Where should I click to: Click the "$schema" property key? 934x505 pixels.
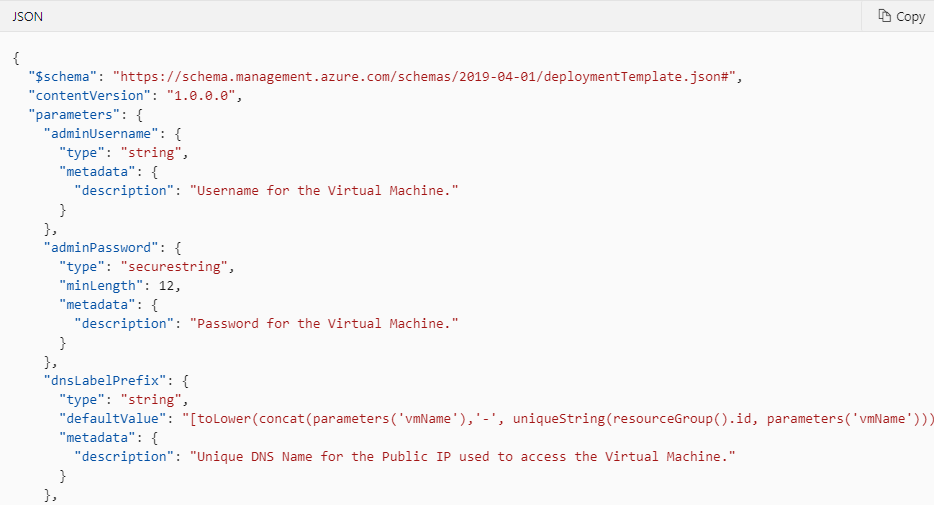(x=63, y=77)
